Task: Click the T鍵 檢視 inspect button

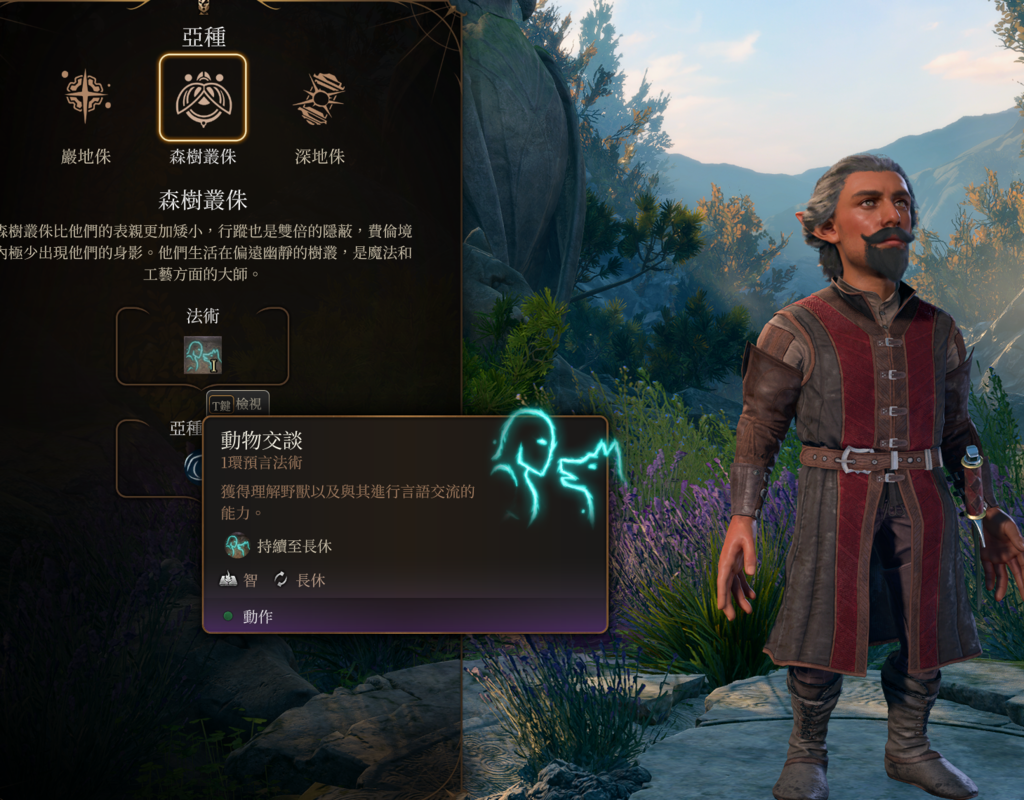Action: tap(238, 404)
